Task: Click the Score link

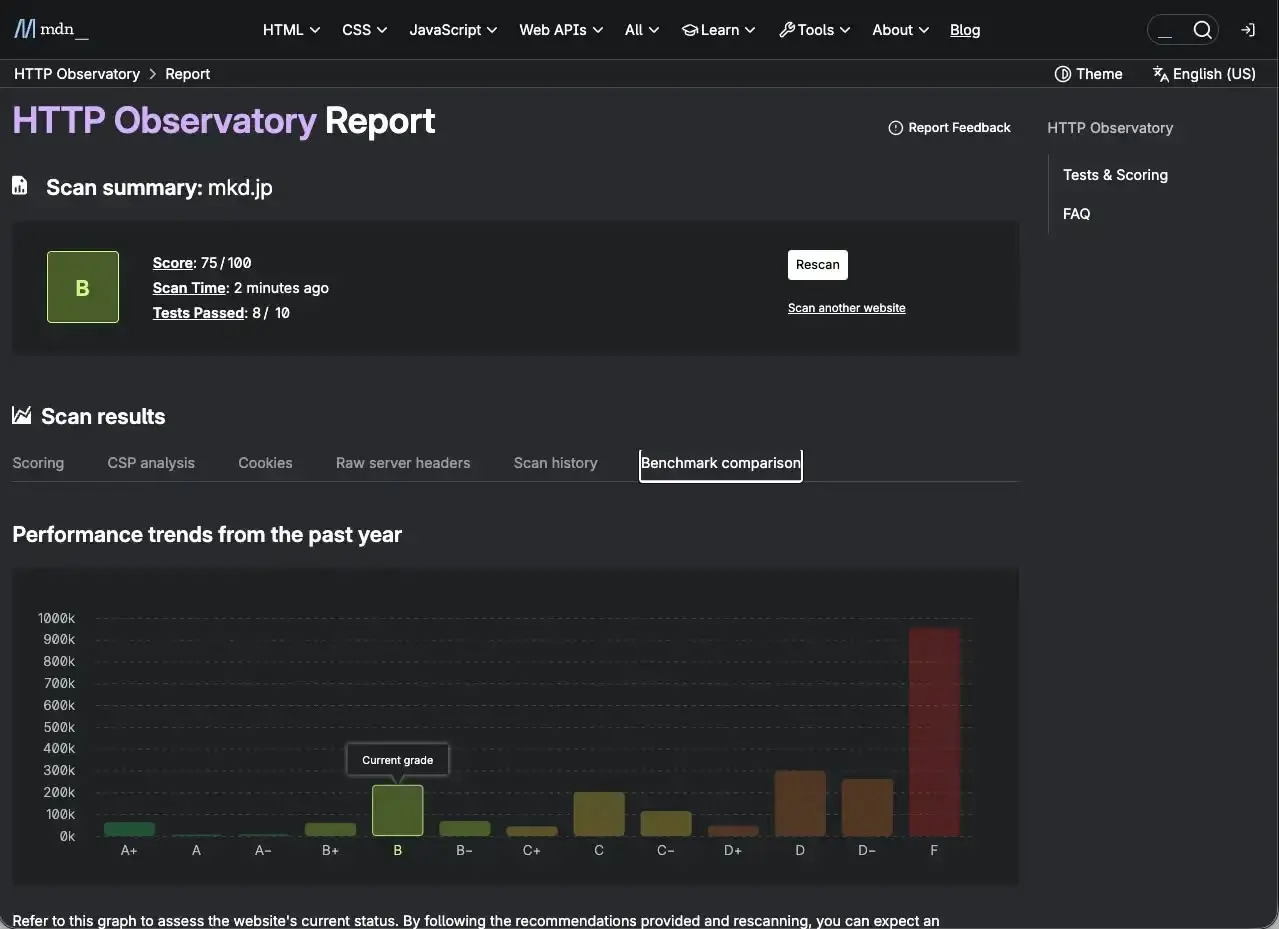Action: point(173,263)
